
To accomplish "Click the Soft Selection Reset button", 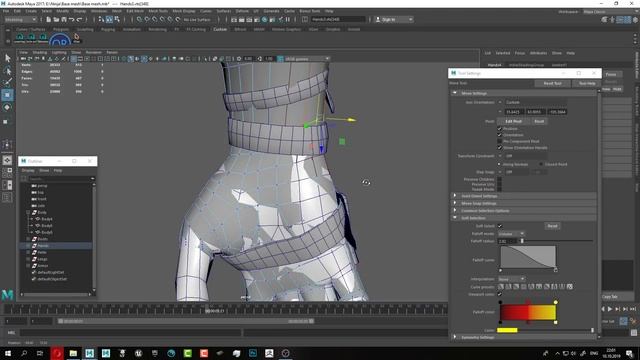I will pos(552,226).
